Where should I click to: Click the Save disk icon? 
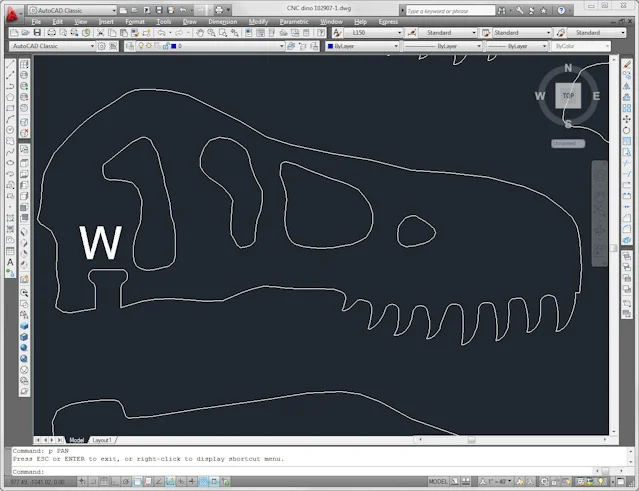(x=37, y=33)
